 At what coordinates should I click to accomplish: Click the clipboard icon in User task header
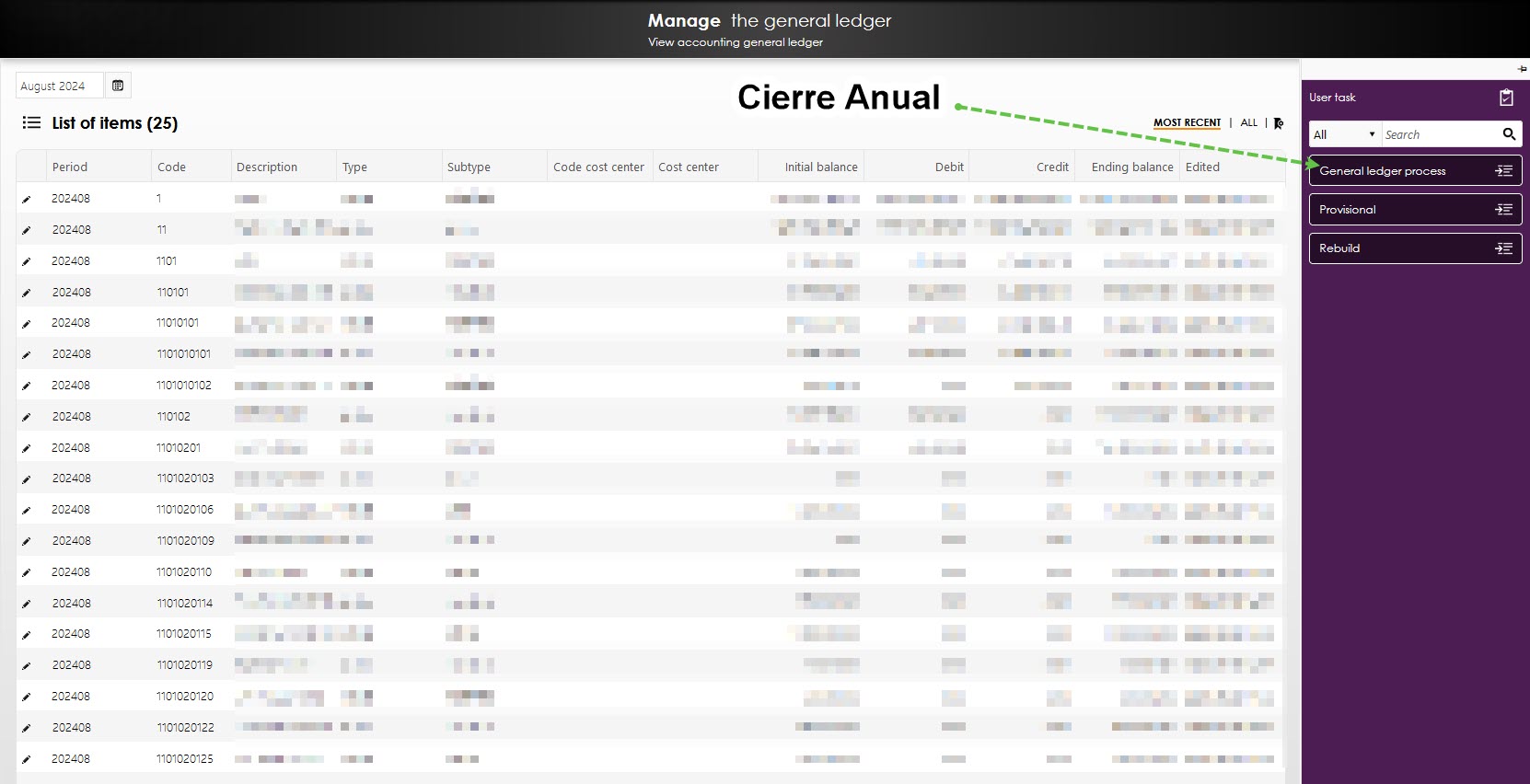pos(1506,97)
